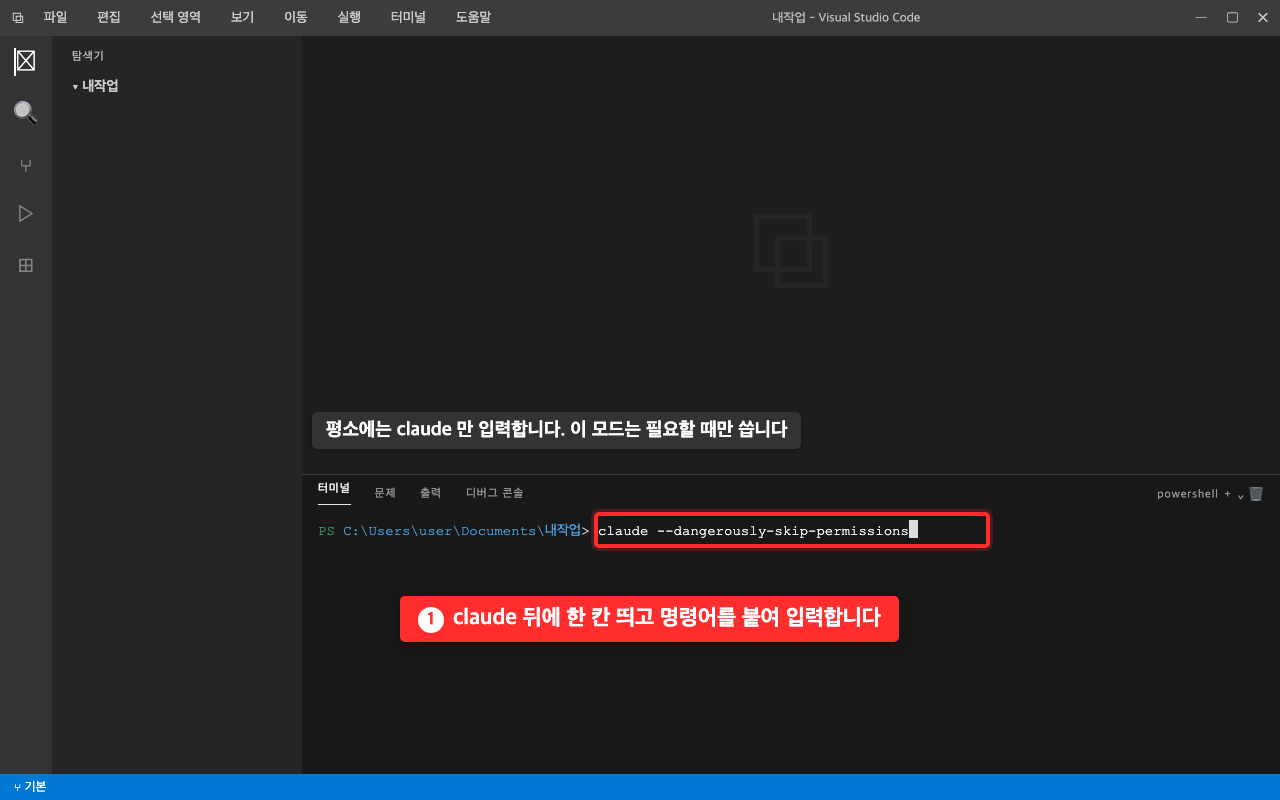Click the powershell terminal label
1280x800 pixels.
[1187, 494]
